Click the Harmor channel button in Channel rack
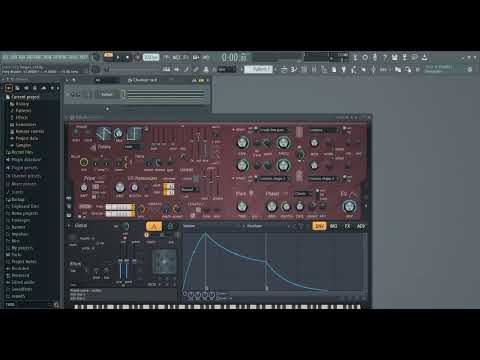Image resolution: width=480 pixels, height=360 pixels. [107, 95]
